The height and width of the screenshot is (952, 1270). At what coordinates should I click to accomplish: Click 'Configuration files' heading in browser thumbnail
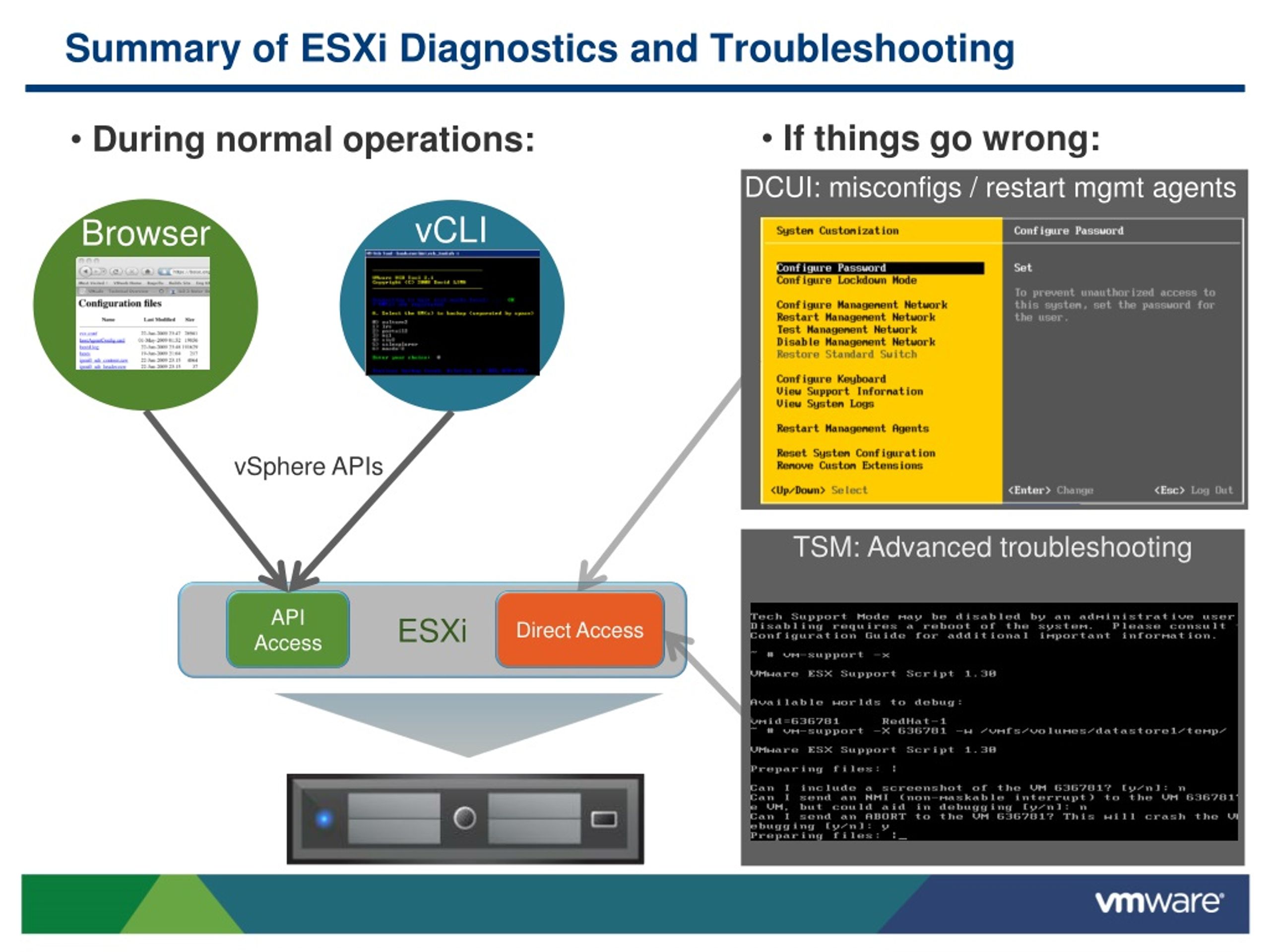click(120, 303)
